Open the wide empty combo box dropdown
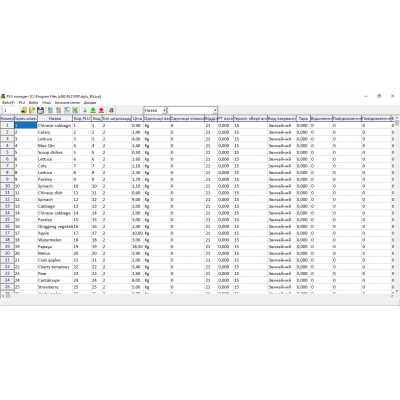 pyautogui.click(x=215, y=110)
